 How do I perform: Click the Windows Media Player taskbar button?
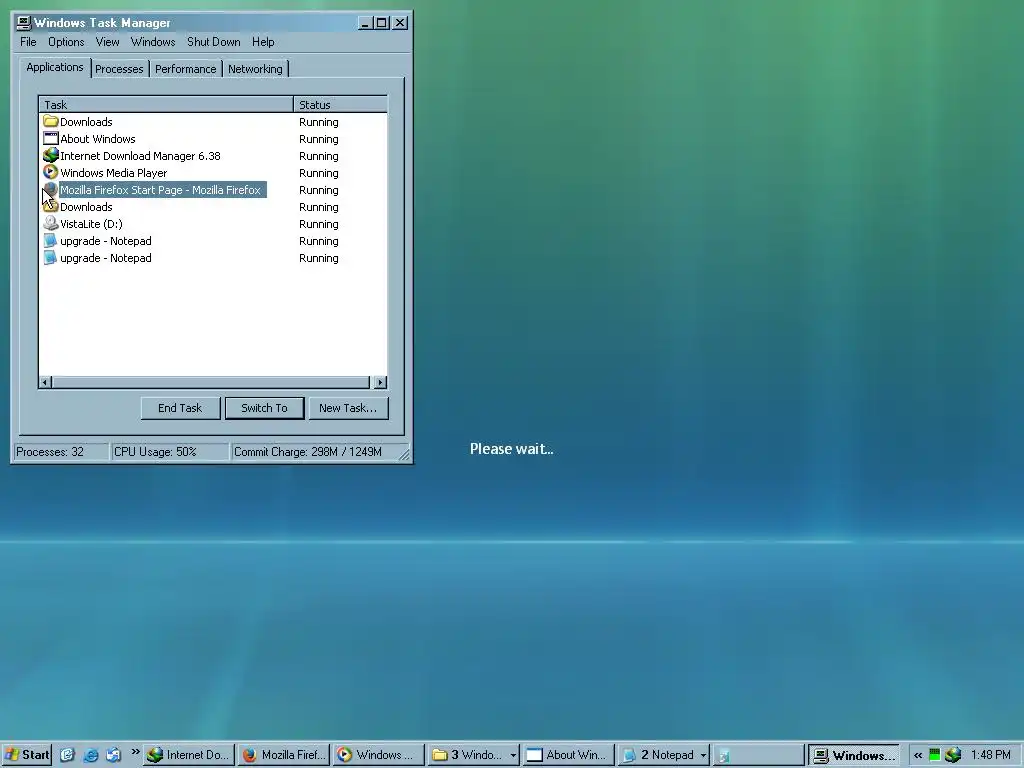pos(378,755)
